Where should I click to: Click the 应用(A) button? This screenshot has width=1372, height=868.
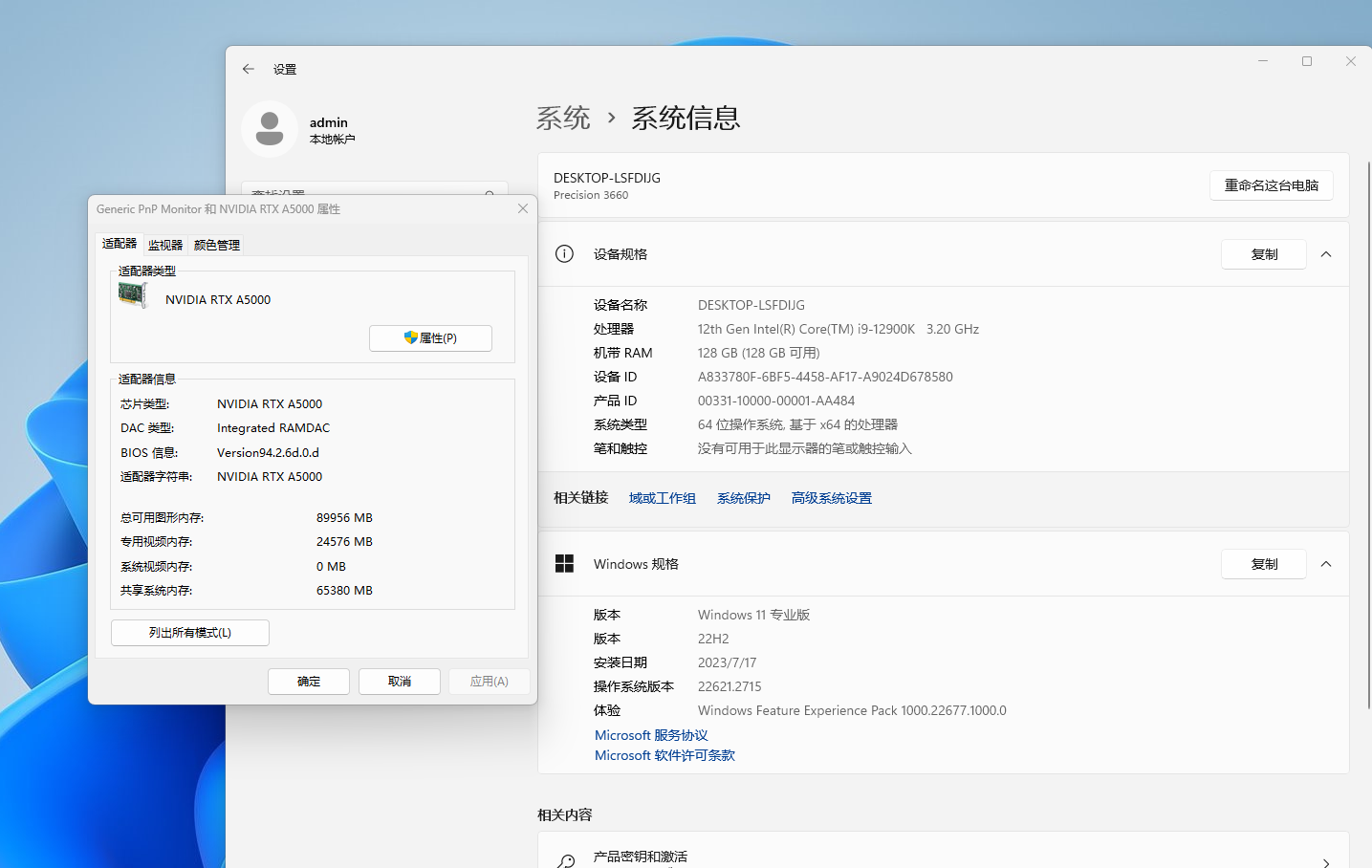pos(490,682)
